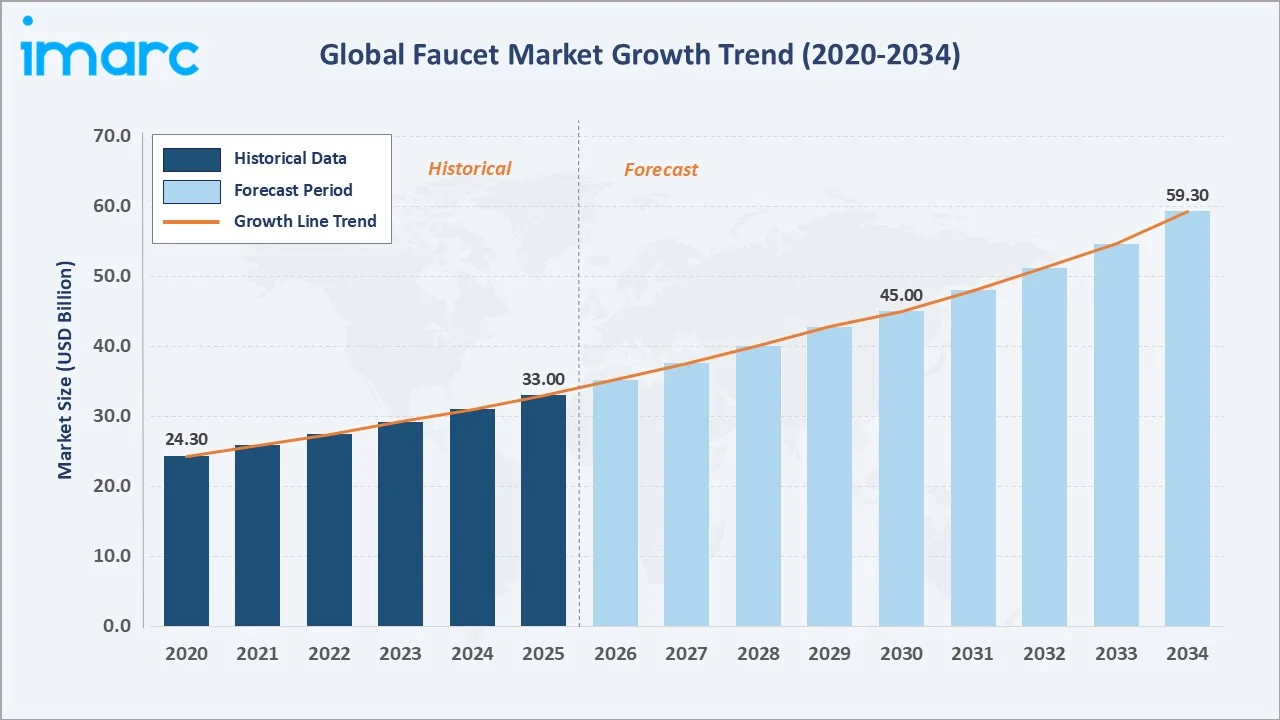This screenshot has height=720, width=1280.
Task: Click the Growth Line Trend legend symbol
Action: (192, 221)
